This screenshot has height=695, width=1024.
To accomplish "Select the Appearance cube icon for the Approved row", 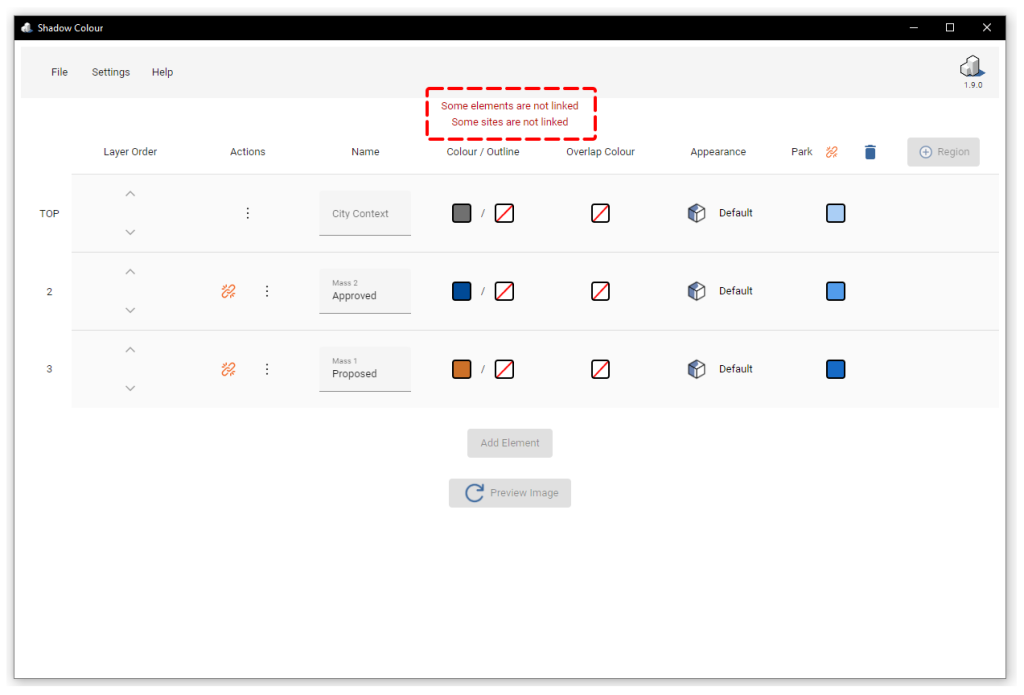I will (x=696, y=290).
